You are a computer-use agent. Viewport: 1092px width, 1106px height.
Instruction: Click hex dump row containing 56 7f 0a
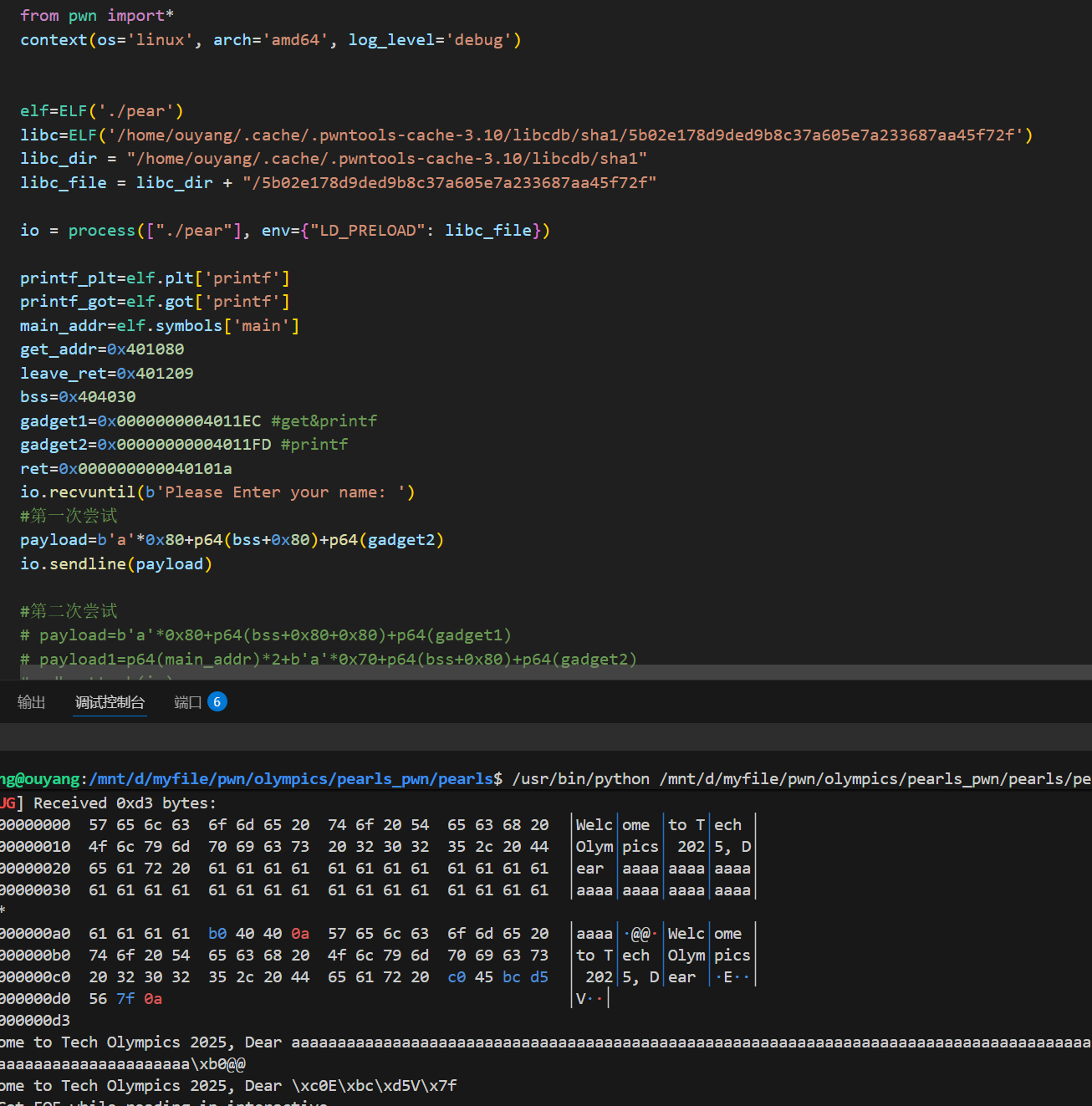coord(305,999)
